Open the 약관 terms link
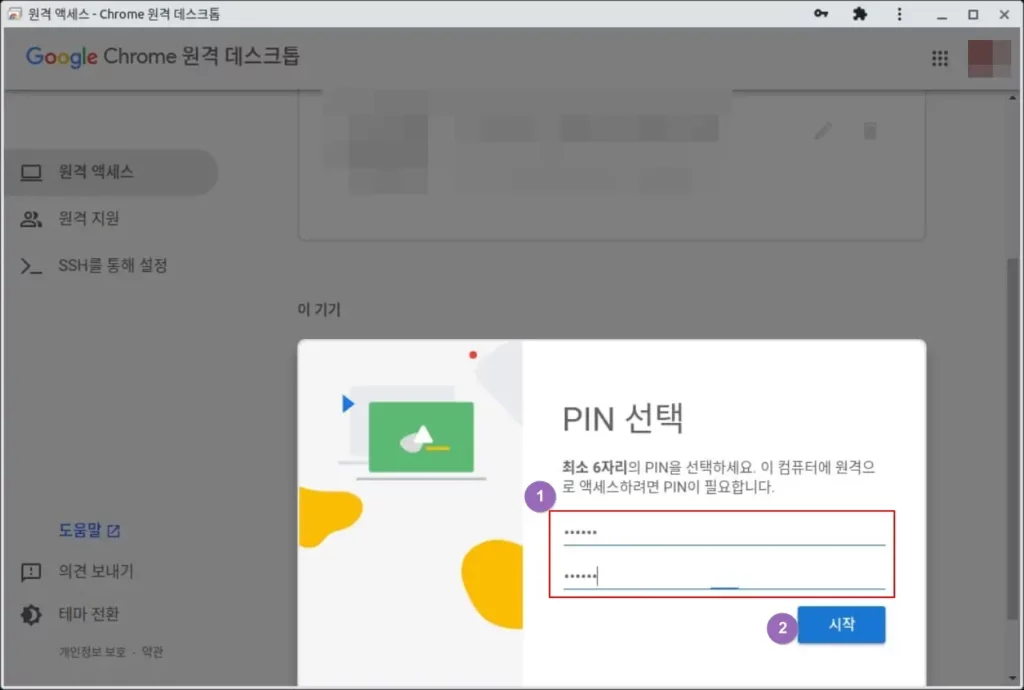 pos(152,652)
